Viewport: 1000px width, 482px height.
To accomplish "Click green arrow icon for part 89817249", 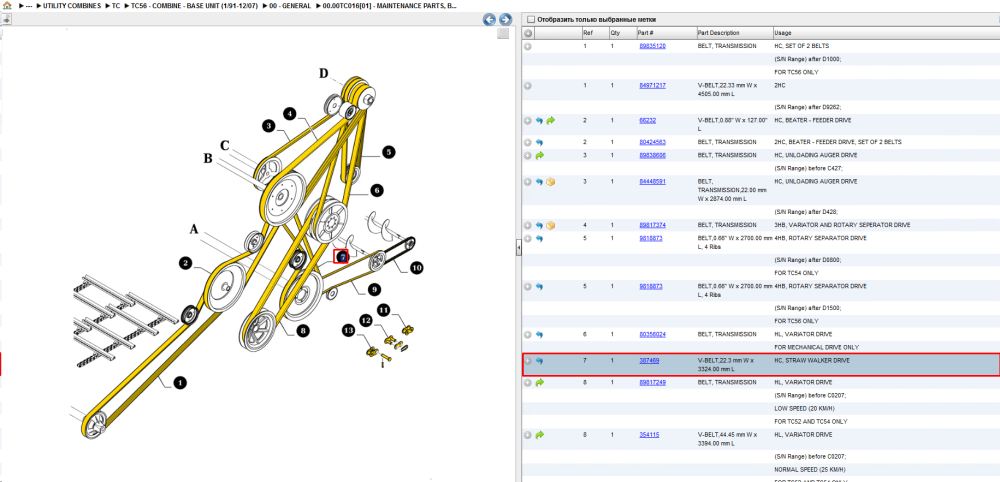I will [540, 383].
